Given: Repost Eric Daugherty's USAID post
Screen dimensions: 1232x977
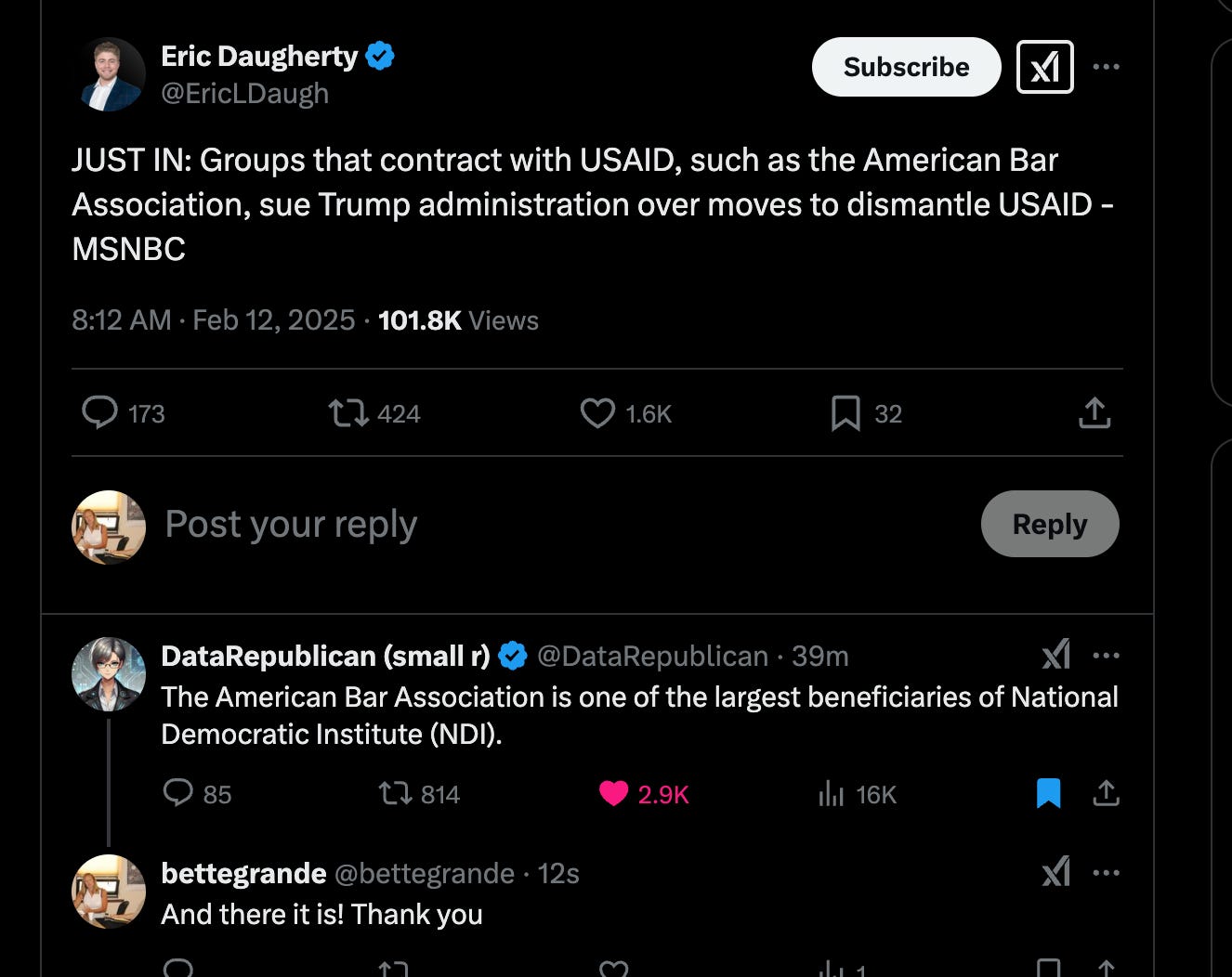Looking at the screenshot, I should pyautogui.click(x=348, y=413).
